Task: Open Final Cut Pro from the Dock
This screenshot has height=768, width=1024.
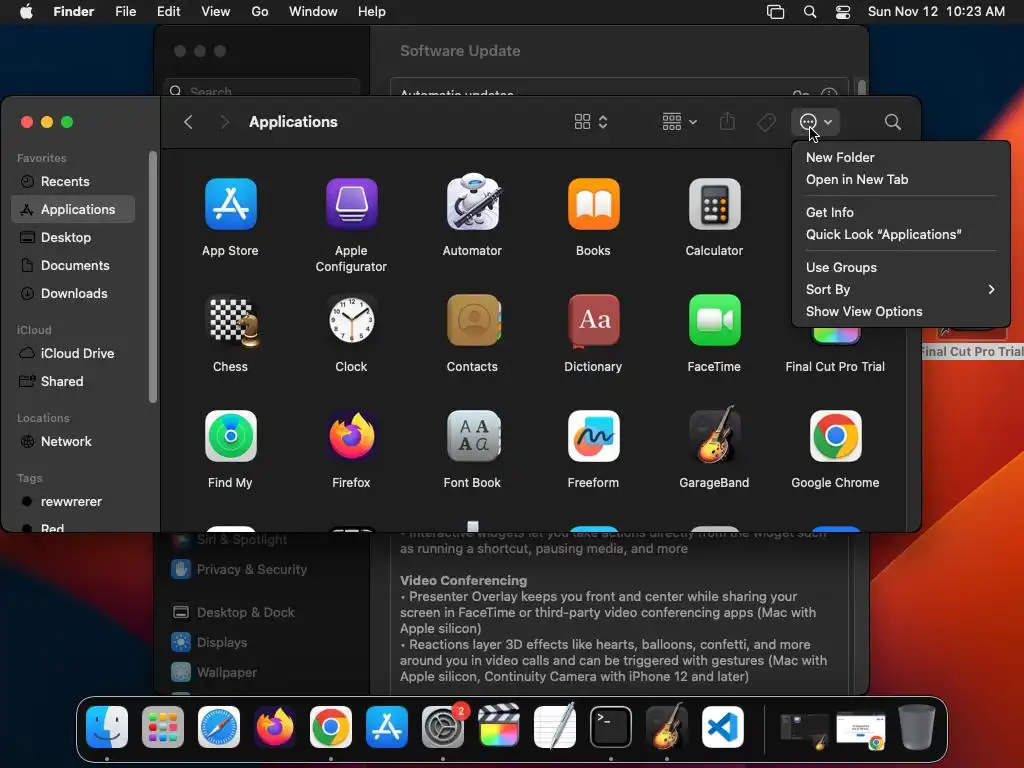Action: 499,726
